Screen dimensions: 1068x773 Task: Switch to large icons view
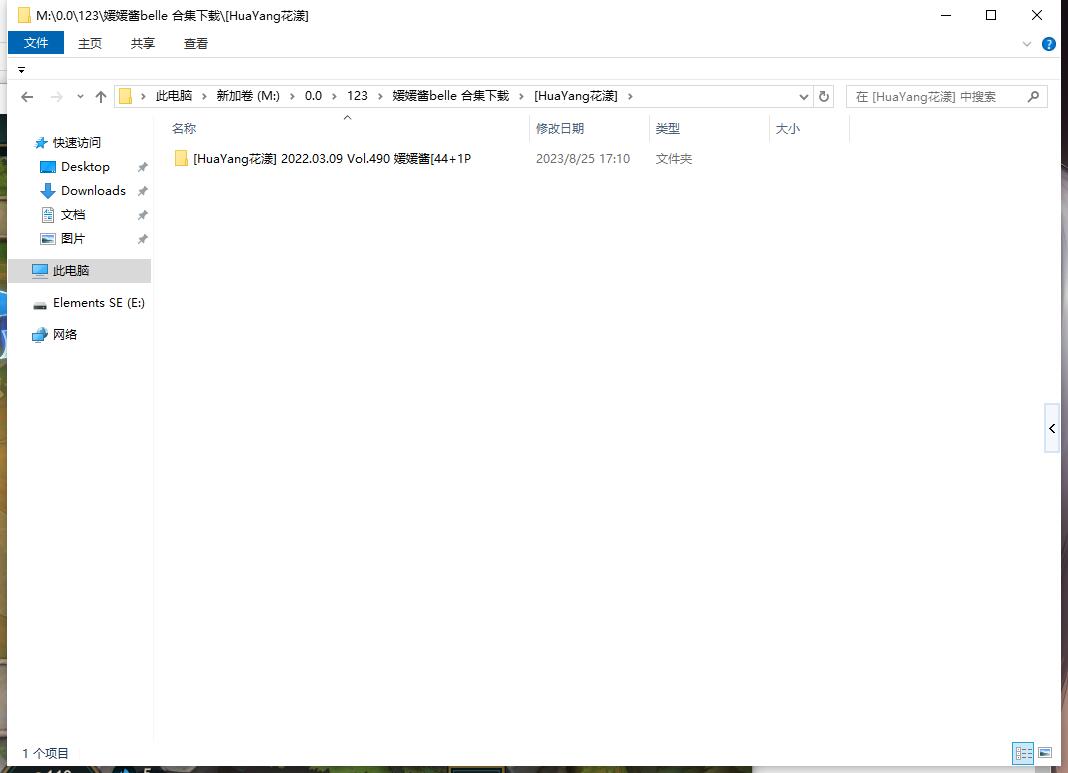tap(1045, 753)
